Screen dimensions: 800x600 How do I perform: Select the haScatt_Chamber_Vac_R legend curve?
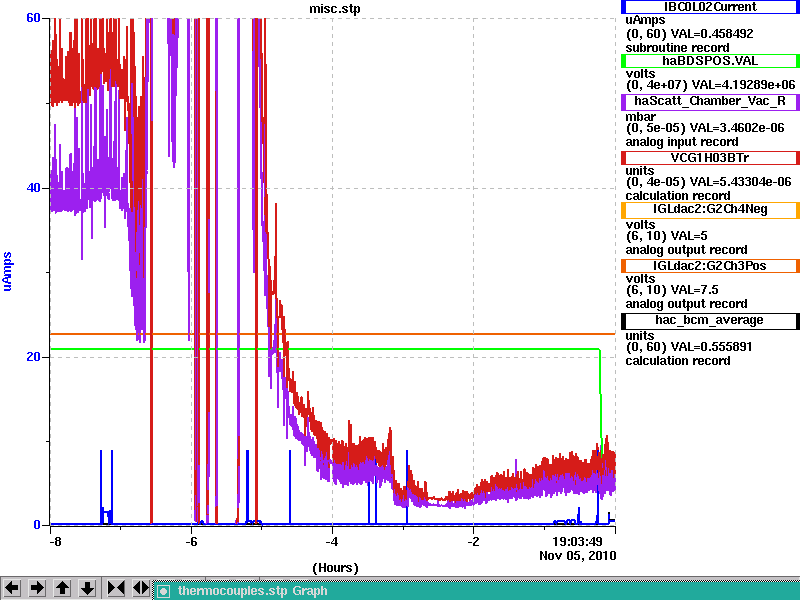pos(710,101)
